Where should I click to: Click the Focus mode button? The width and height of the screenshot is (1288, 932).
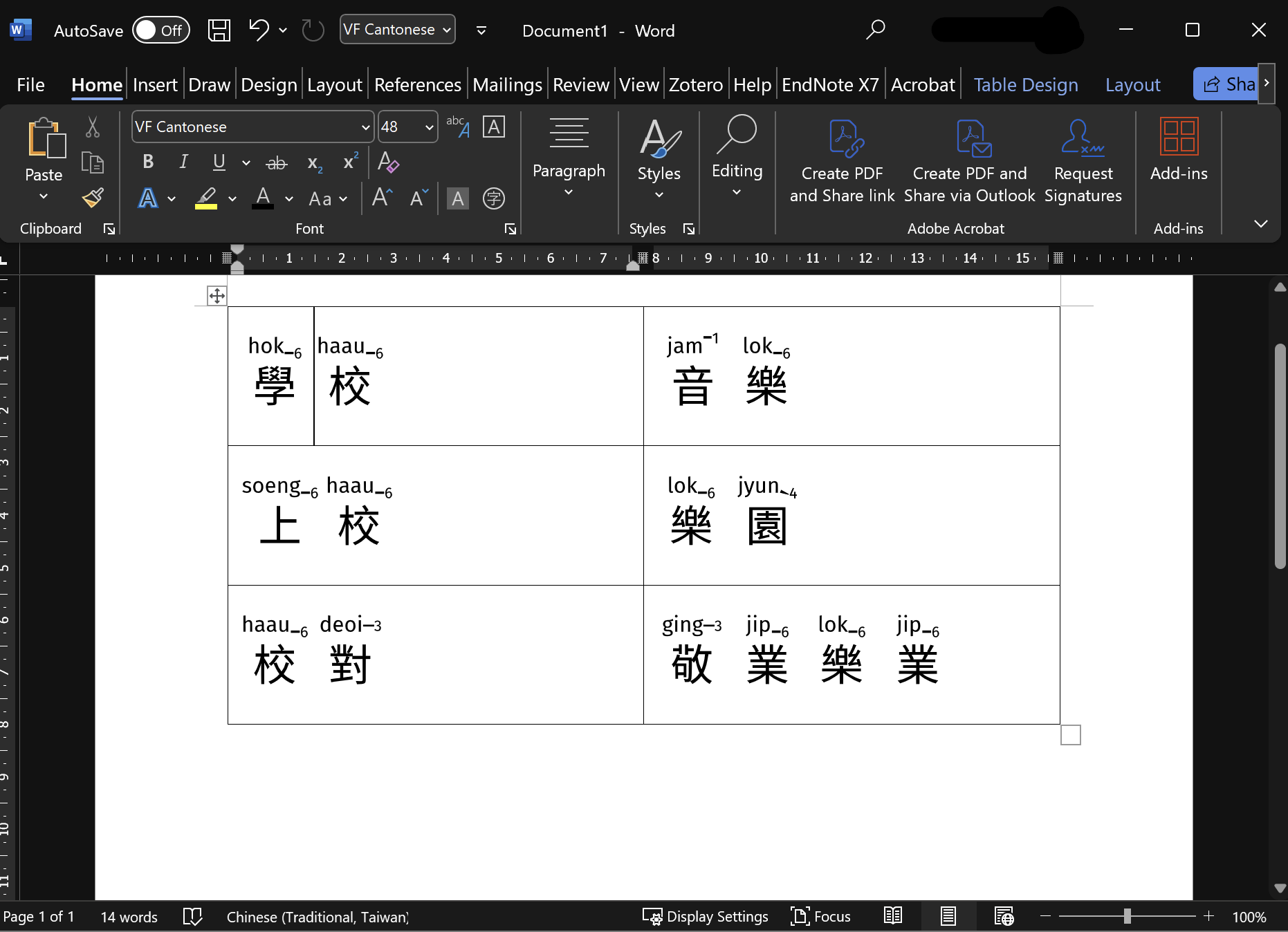(820, 917)
